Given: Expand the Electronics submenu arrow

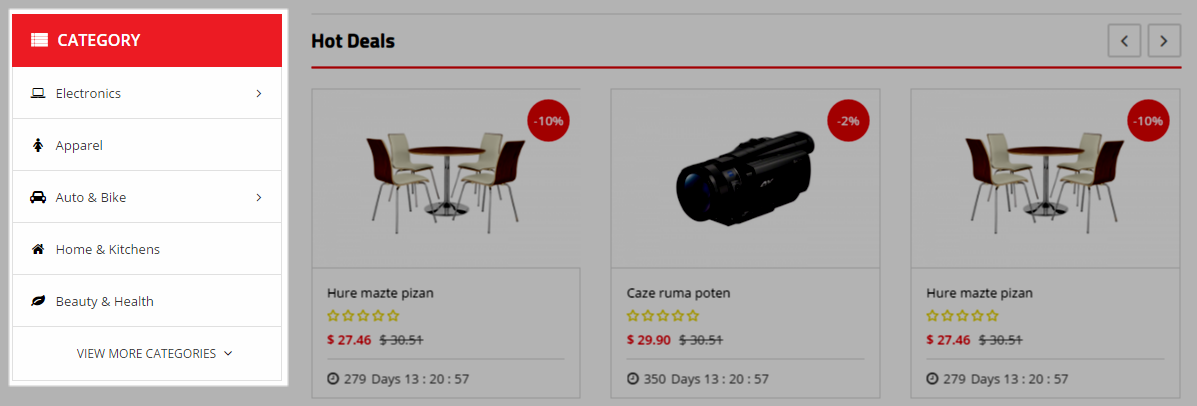Looking at the screenshot, I should pos(259,93).
